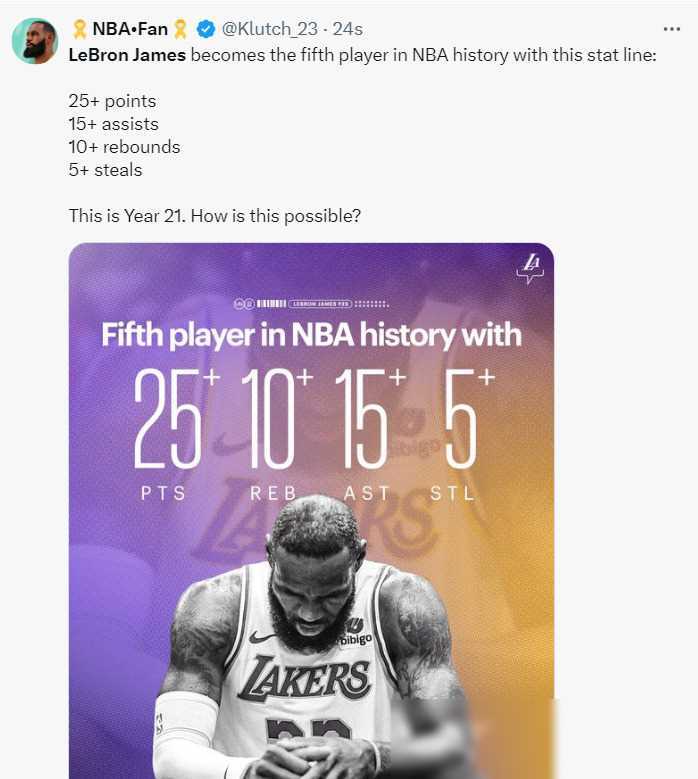Click the gold ribbon after NBA•Fan

[181, 29]
